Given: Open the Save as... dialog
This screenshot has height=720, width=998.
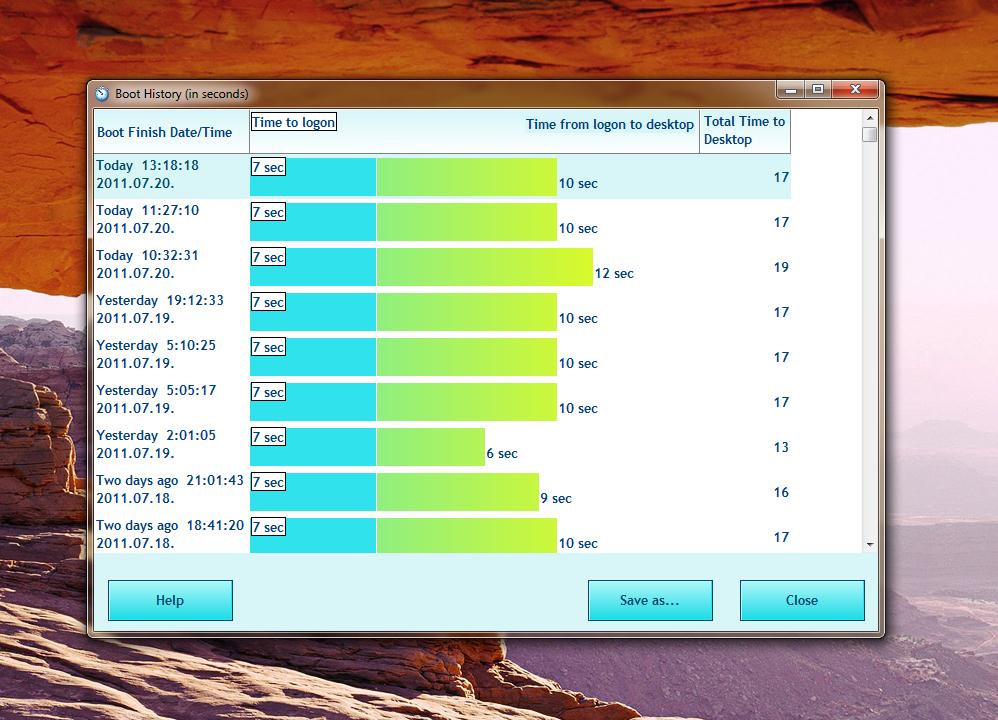Looking at the screenshot, I should (650, 600).
